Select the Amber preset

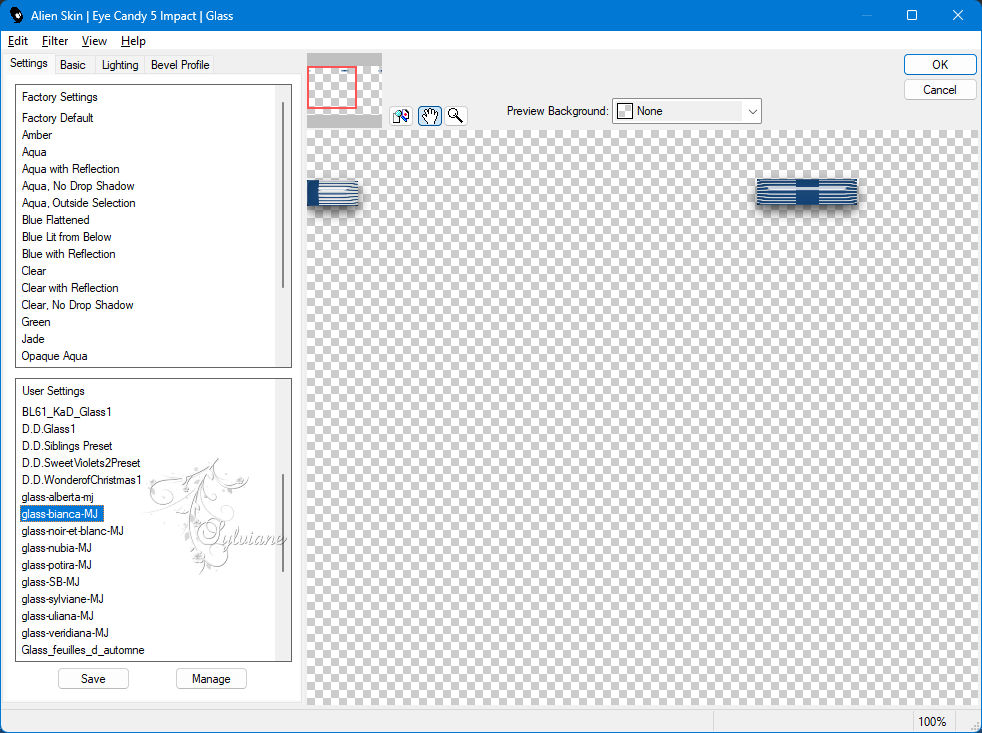(x=37, y=135)
